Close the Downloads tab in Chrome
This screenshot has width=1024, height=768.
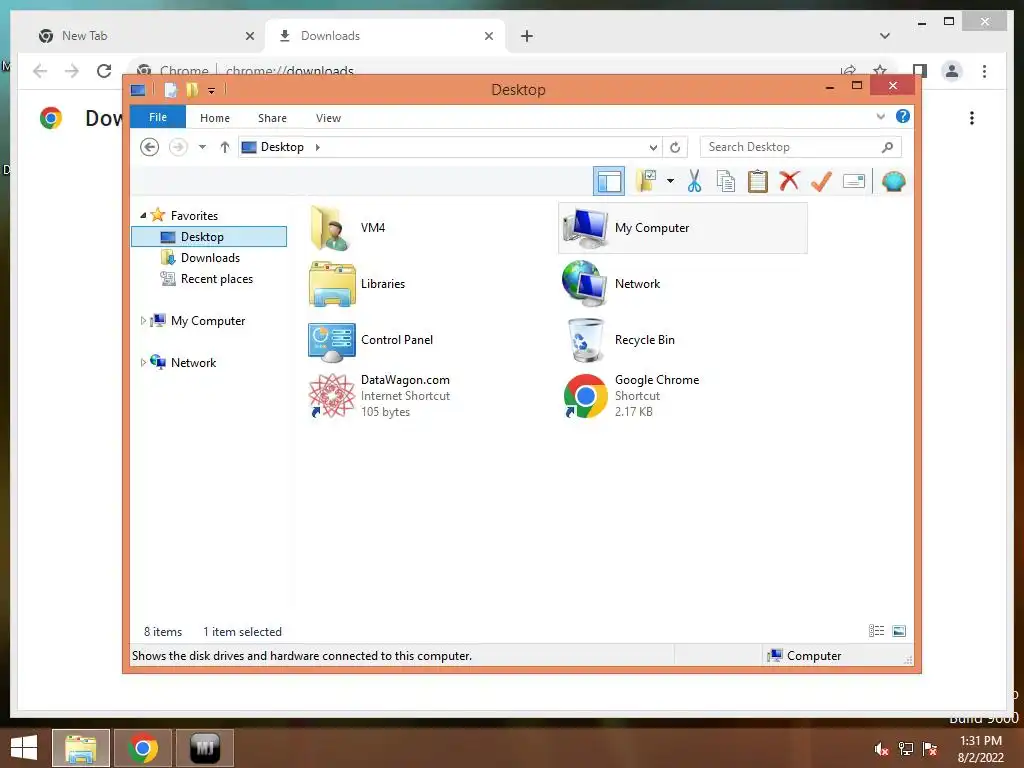(488, 36)
